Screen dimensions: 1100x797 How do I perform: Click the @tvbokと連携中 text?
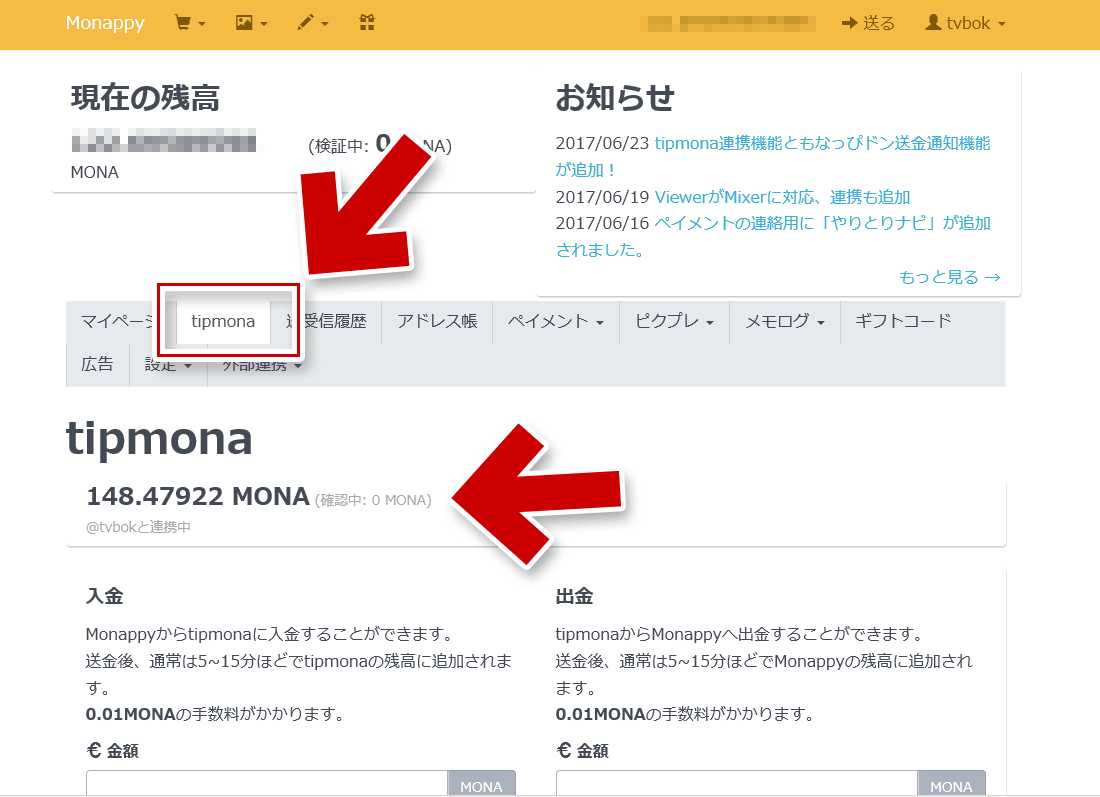click(138, 527)
